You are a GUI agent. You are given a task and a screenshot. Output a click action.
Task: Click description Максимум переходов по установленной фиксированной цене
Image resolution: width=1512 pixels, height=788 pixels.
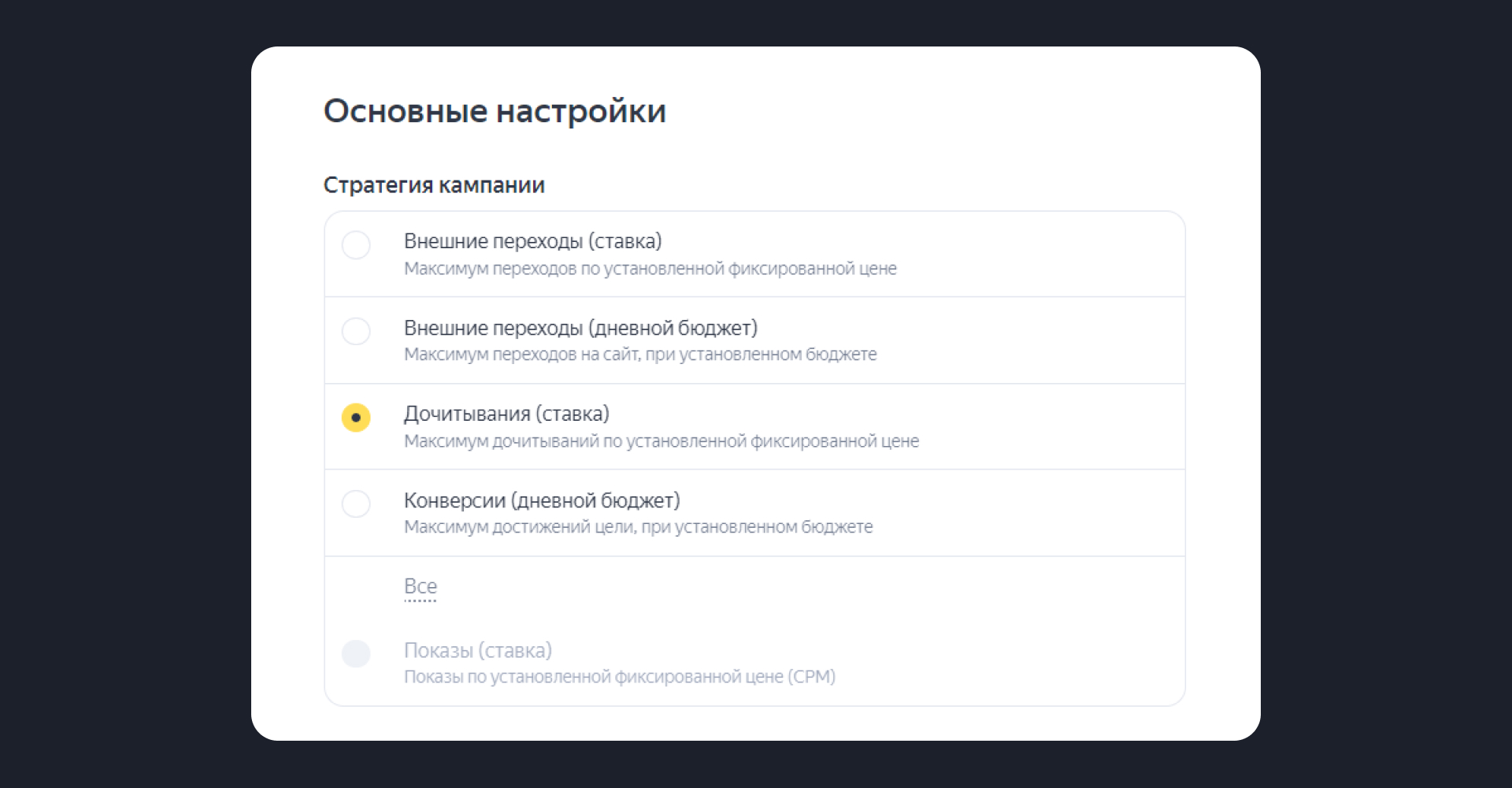pos(650,269)
